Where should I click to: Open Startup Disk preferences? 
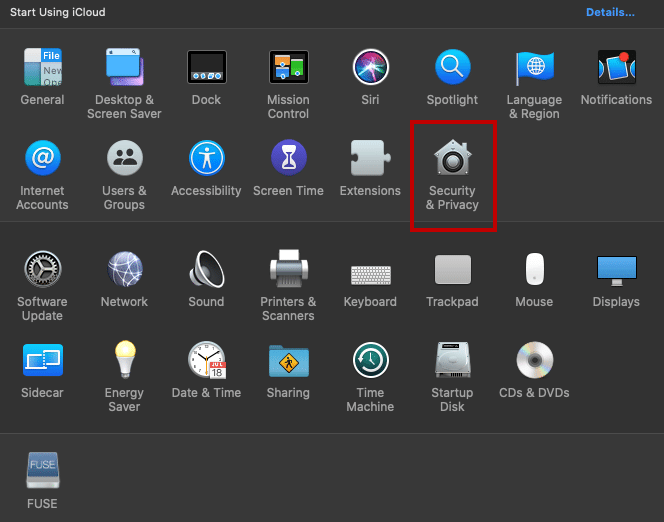452,360
